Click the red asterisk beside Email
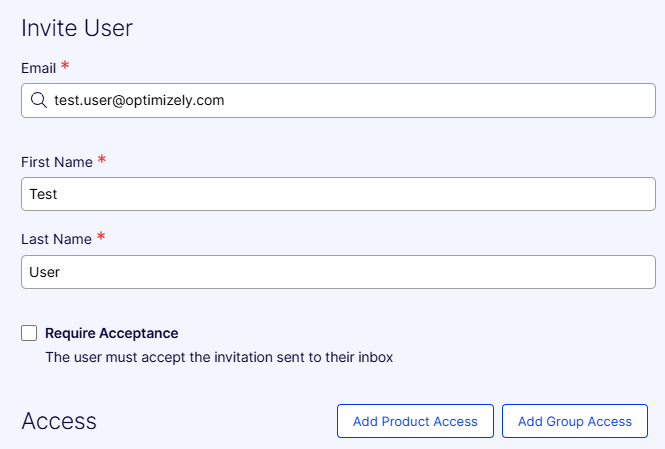This screenshot has width=665, height=449. pyautogui.click(x=65, y=65)
